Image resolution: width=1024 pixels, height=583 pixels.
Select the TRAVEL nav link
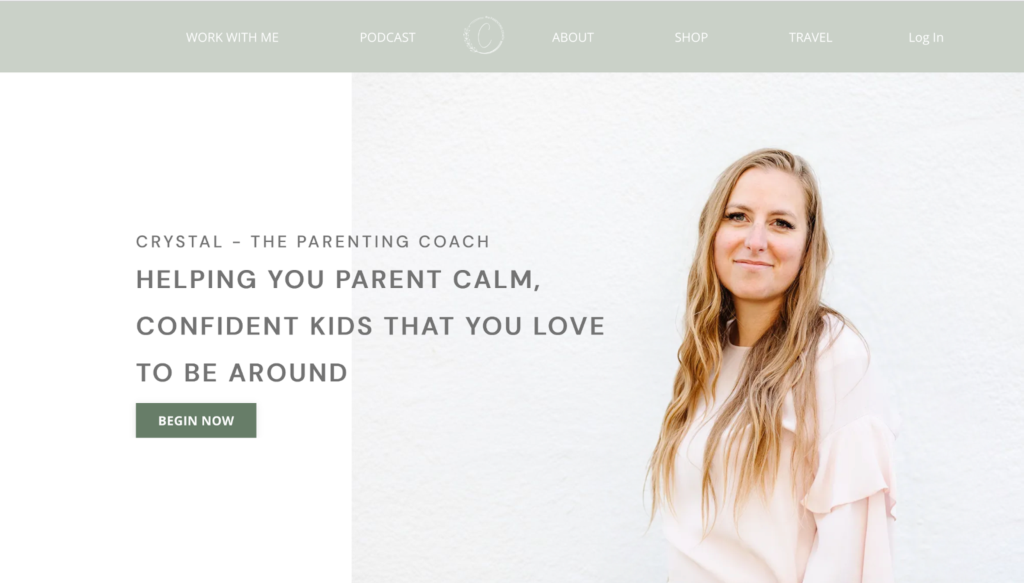(x=810, y=37)
